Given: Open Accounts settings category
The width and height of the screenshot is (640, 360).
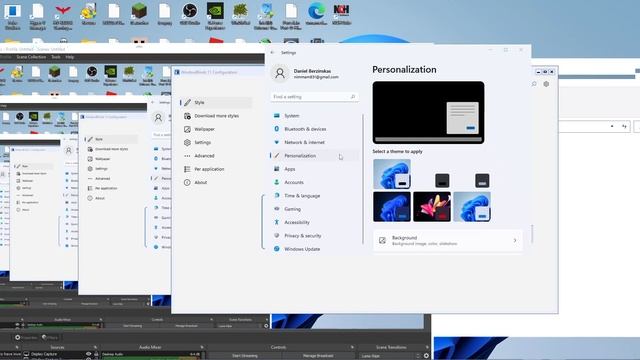Looking at the screenshot, I should 314,182.
